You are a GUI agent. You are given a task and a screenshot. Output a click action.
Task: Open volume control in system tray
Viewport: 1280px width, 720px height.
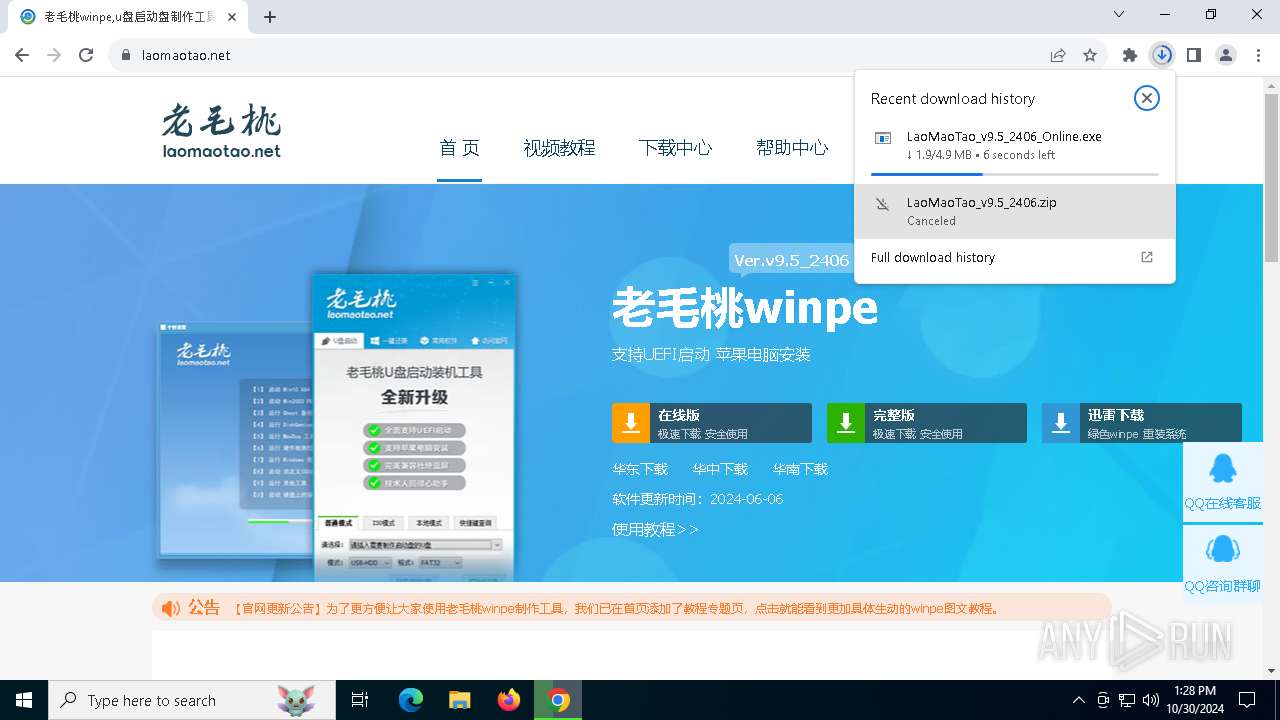click(x=1151, y=700)
